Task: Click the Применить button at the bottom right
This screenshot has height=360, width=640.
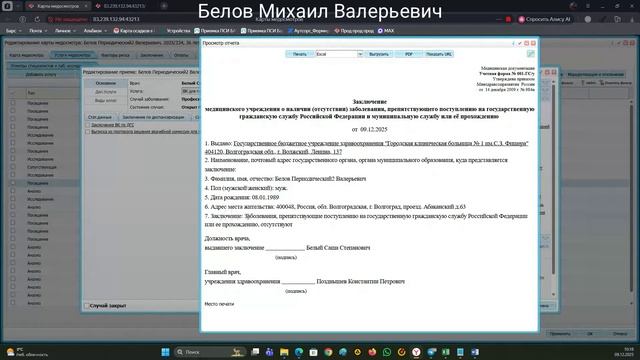Action: click(x=560, y=333)
